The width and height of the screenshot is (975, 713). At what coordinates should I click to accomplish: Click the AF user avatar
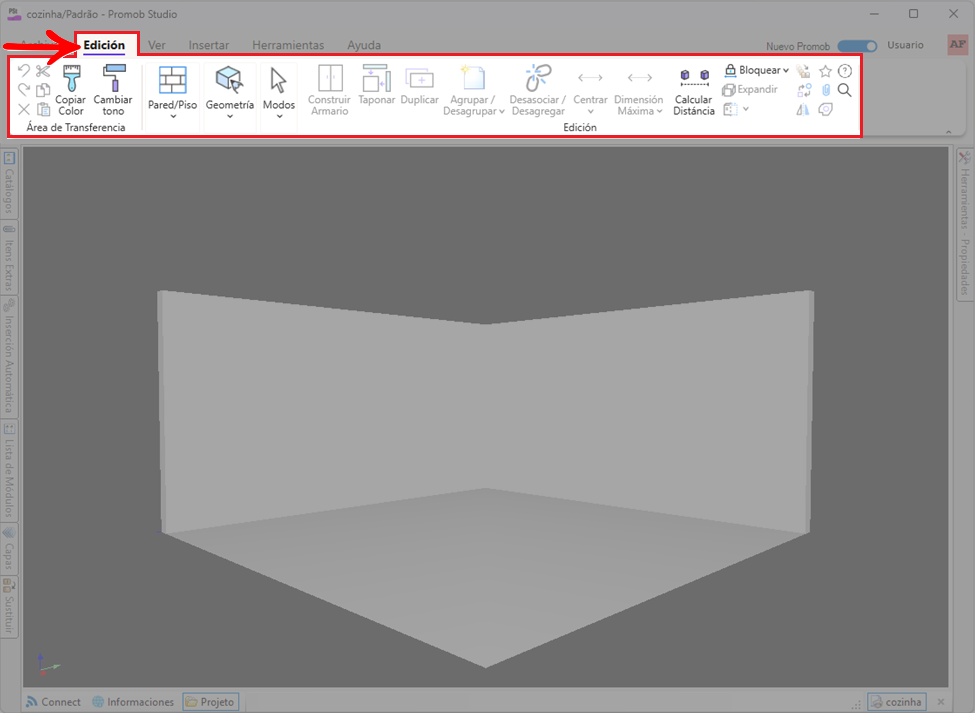coord(958,45)
